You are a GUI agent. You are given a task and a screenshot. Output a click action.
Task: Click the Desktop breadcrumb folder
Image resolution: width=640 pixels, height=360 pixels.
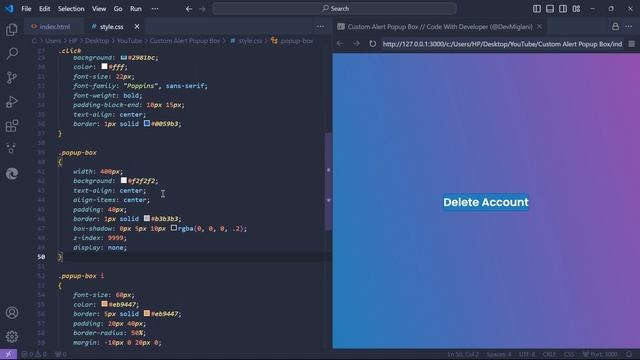click(97, 41)
